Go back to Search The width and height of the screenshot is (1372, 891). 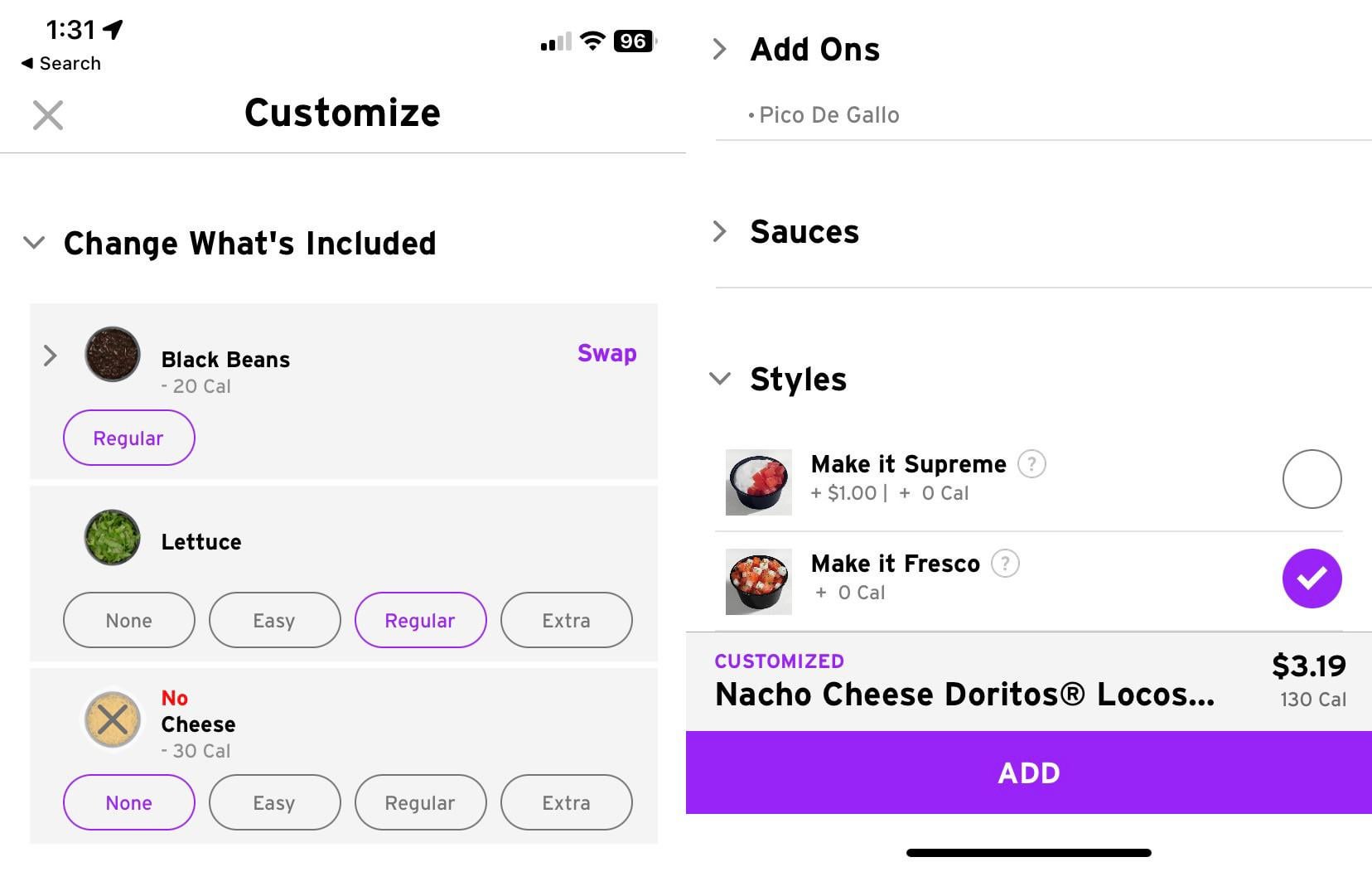click(61, 64)
